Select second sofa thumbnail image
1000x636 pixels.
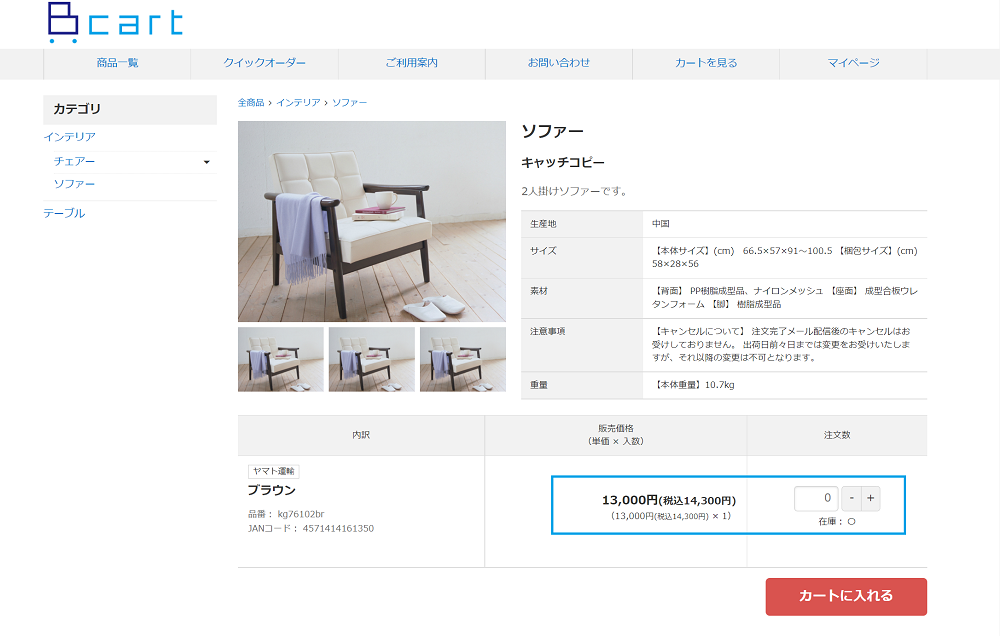click(x=372, y=359)
